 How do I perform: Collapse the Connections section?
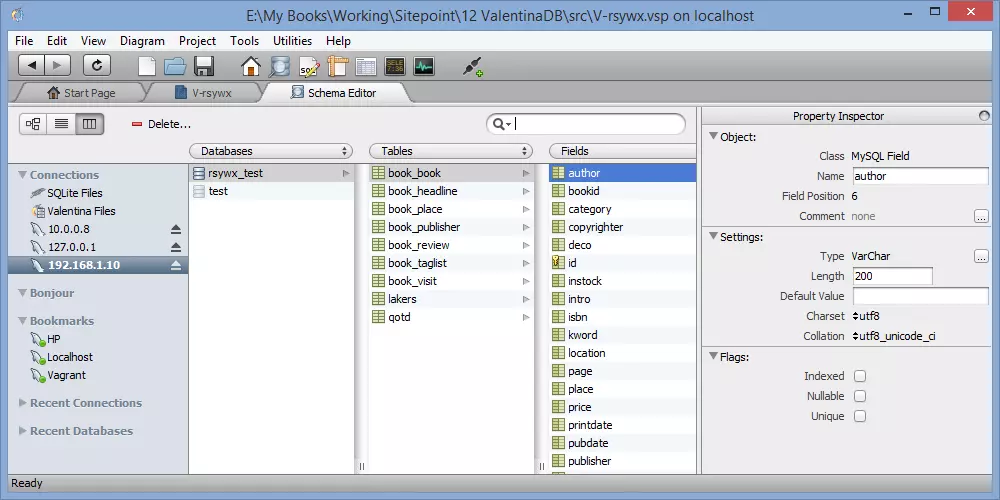point(22,175)
